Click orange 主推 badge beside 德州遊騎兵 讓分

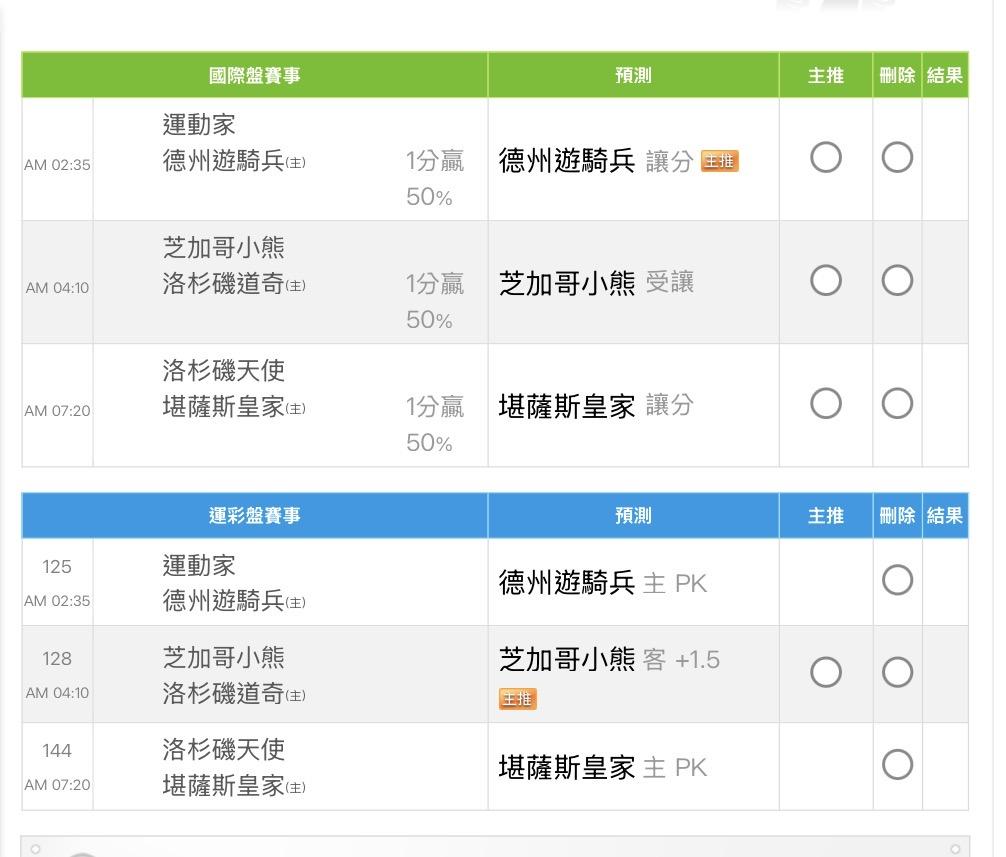point(719,162)
